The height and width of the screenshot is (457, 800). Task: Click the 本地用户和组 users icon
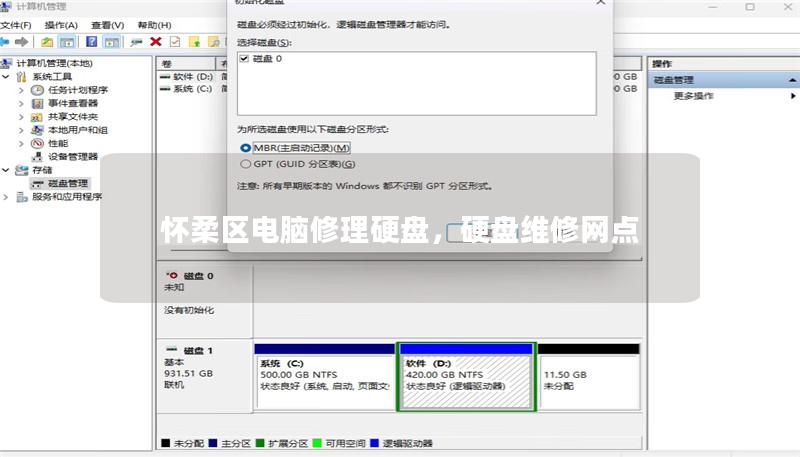pos(37,130)
